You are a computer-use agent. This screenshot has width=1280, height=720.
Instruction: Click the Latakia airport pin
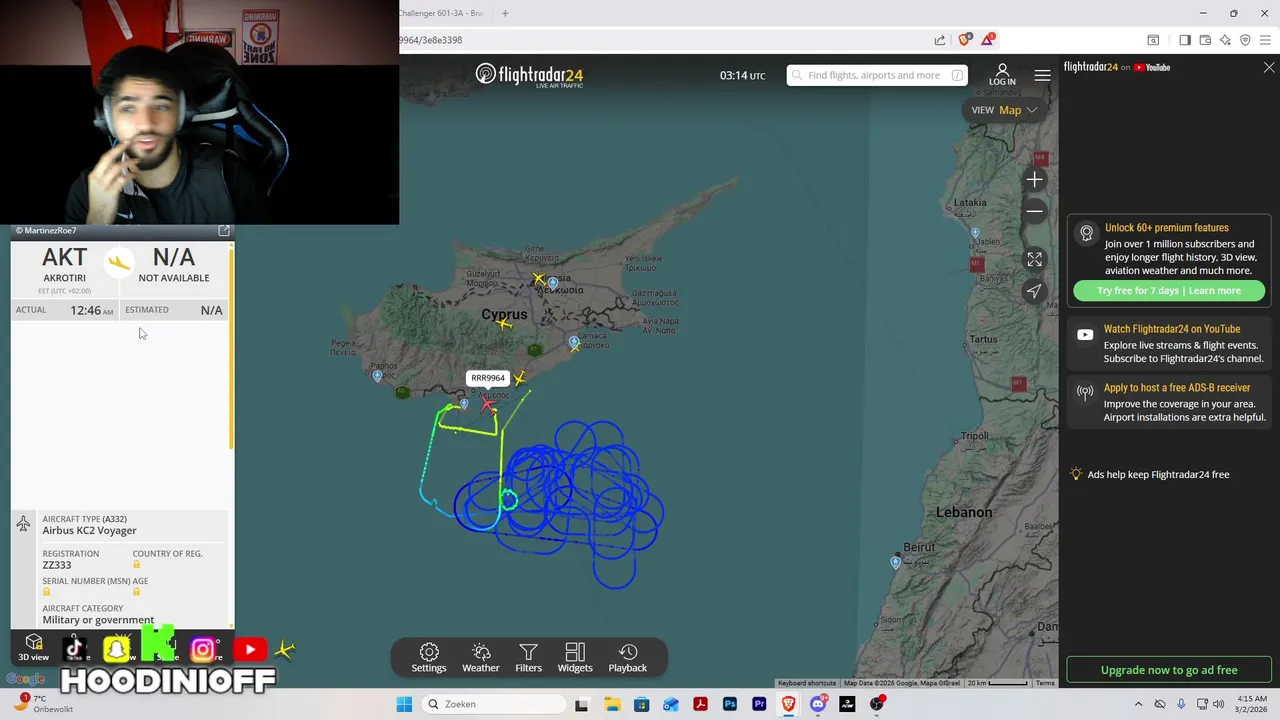975,233
